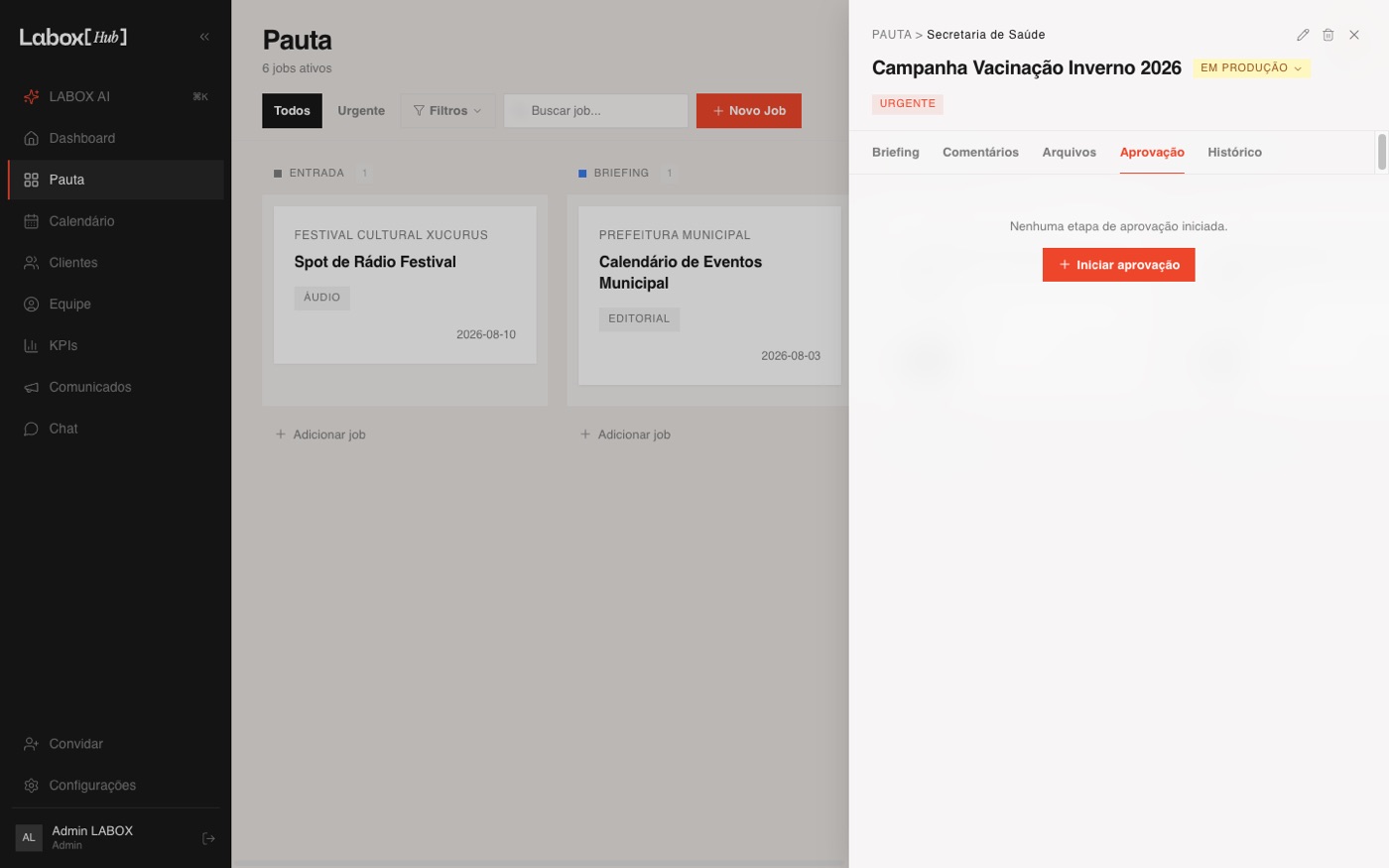
Task: Click the logout icon beside Admin LABOX
Action: [208, 838]
